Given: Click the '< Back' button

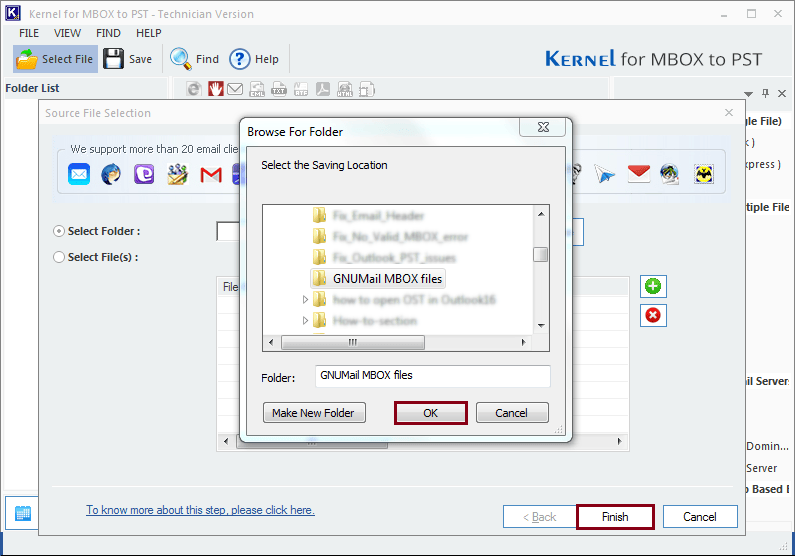Looking at the screenshot, I should (x=539, y=517).
